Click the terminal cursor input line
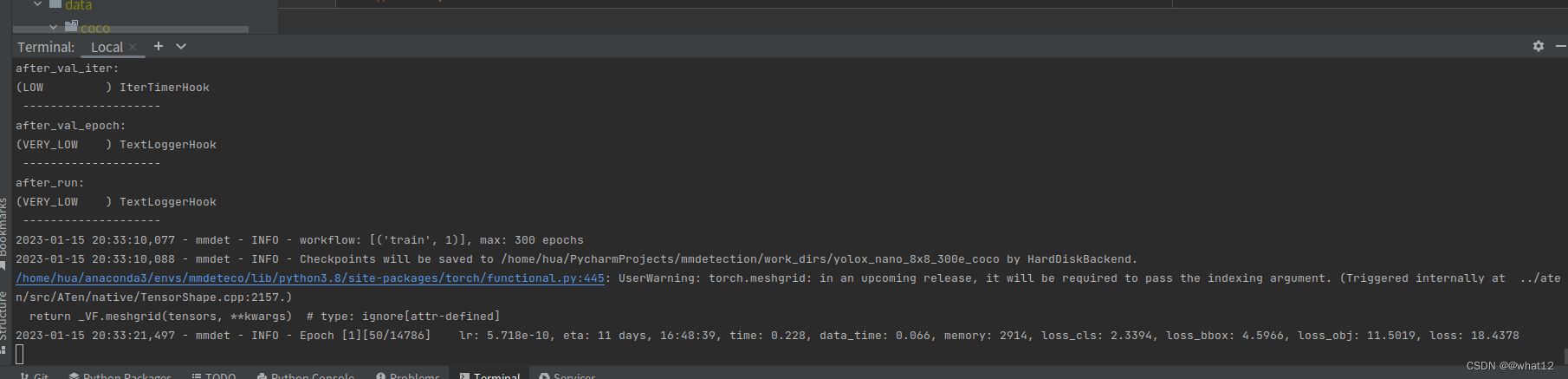Image resolution: width=1568 pixels, height=379 pixels. pos(20,354)
